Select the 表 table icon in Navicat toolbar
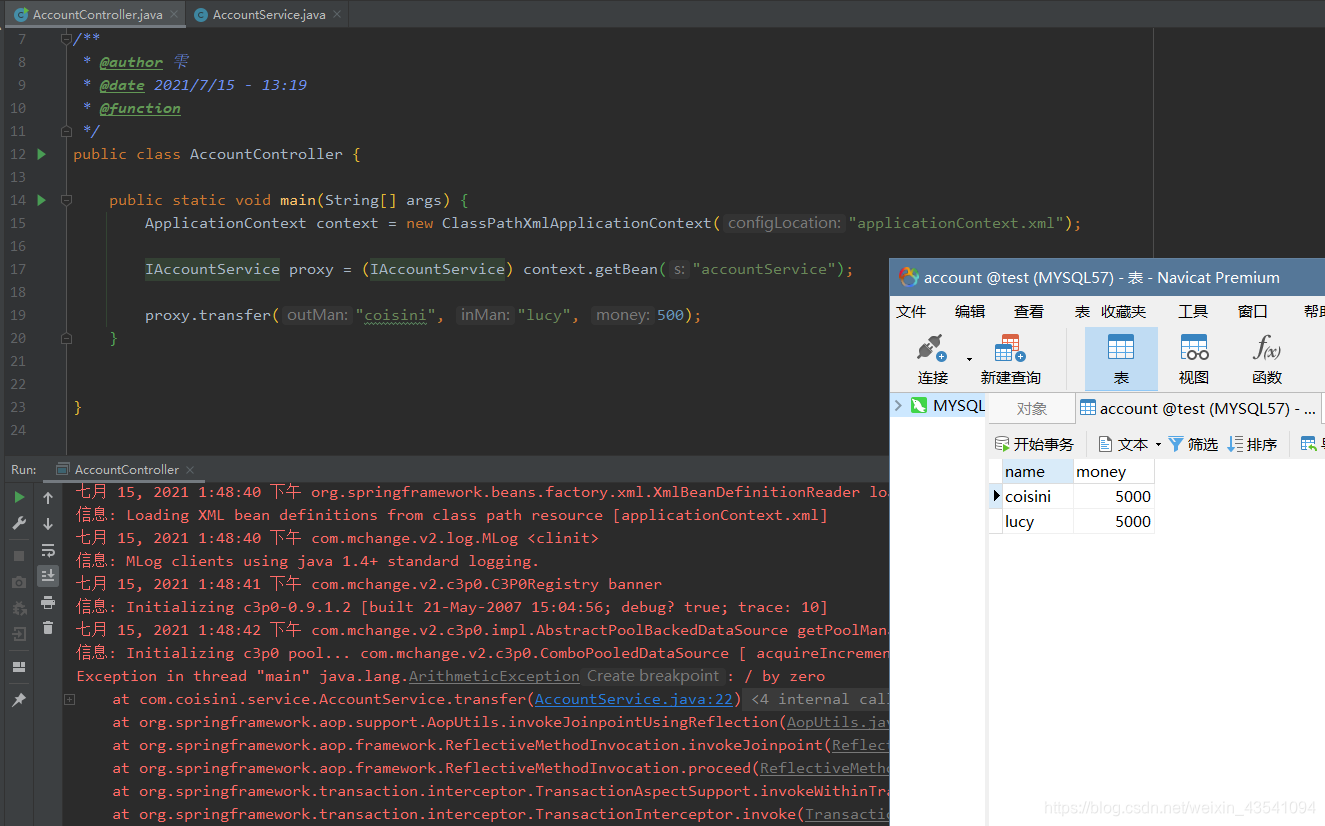Screen dimensions: 1325x826 (1121, 347)
